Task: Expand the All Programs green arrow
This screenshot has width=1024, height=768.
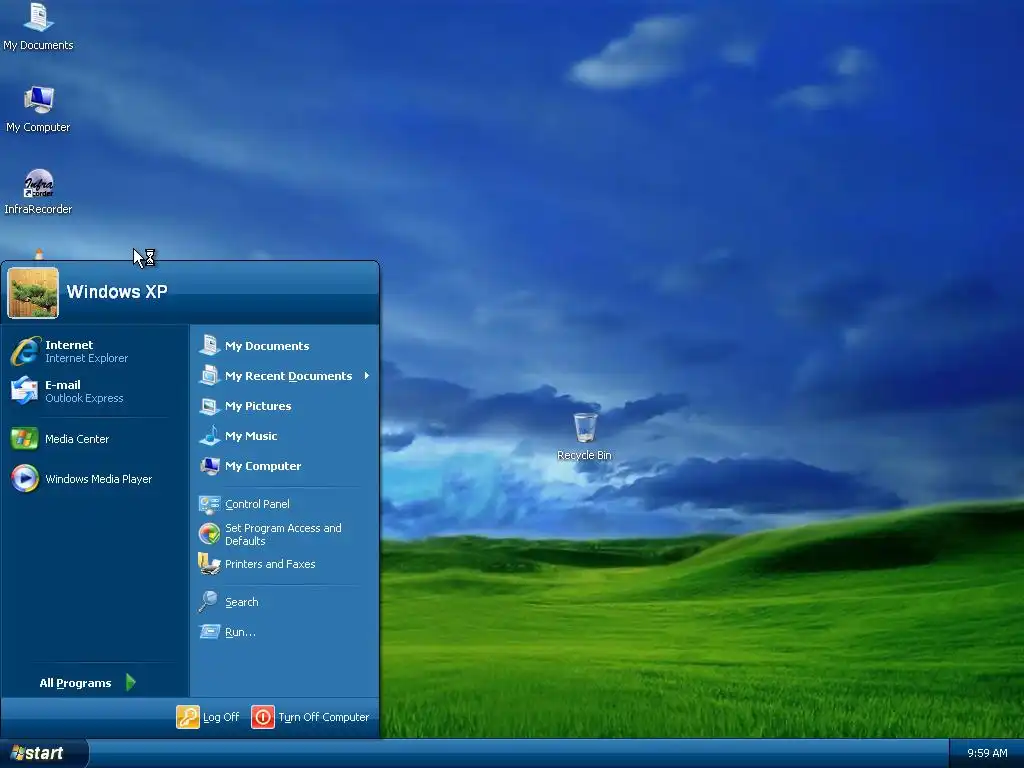Action: (x=131, y=682)
